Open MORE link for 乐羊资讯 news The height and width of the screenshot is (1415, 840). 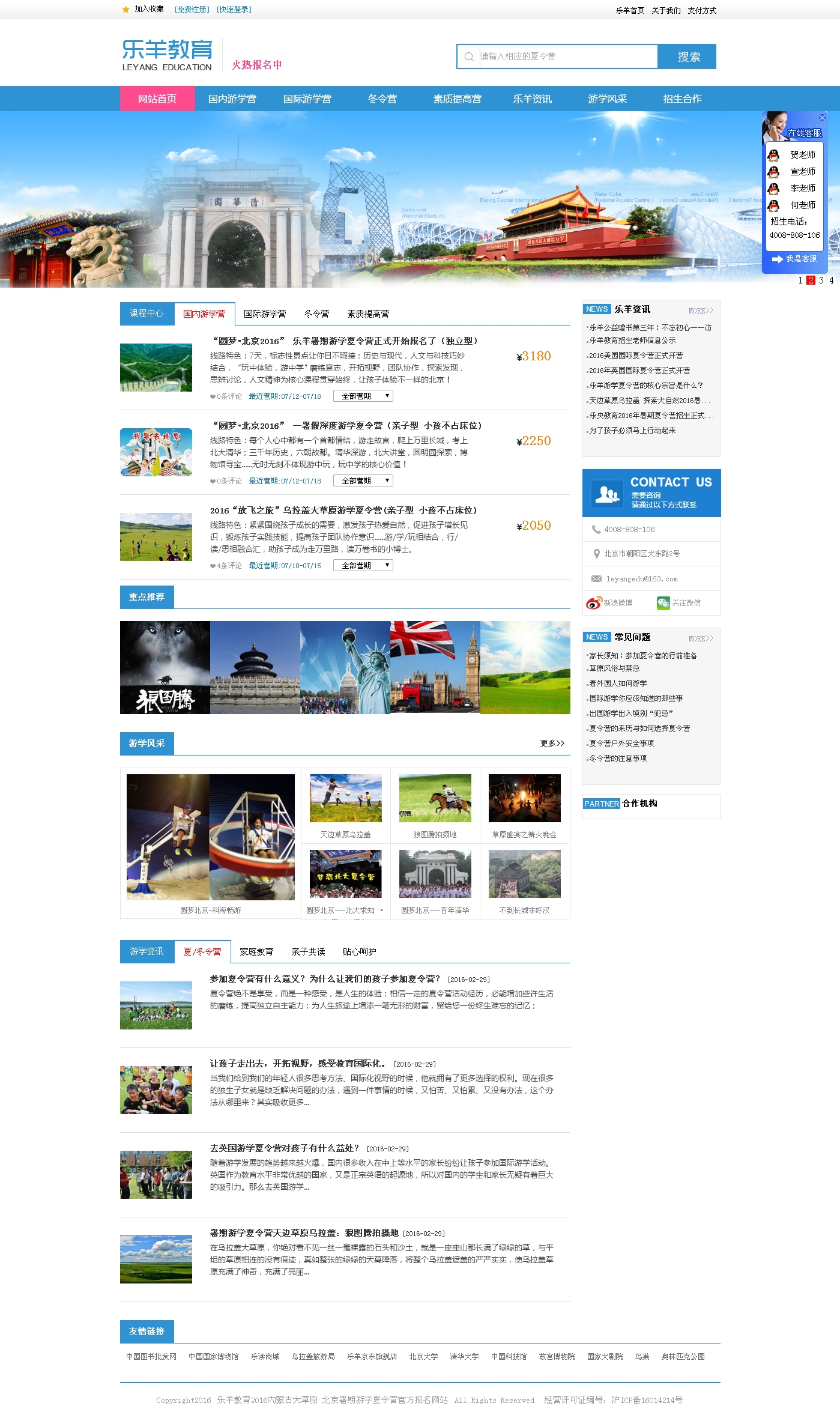click(700, 311)
